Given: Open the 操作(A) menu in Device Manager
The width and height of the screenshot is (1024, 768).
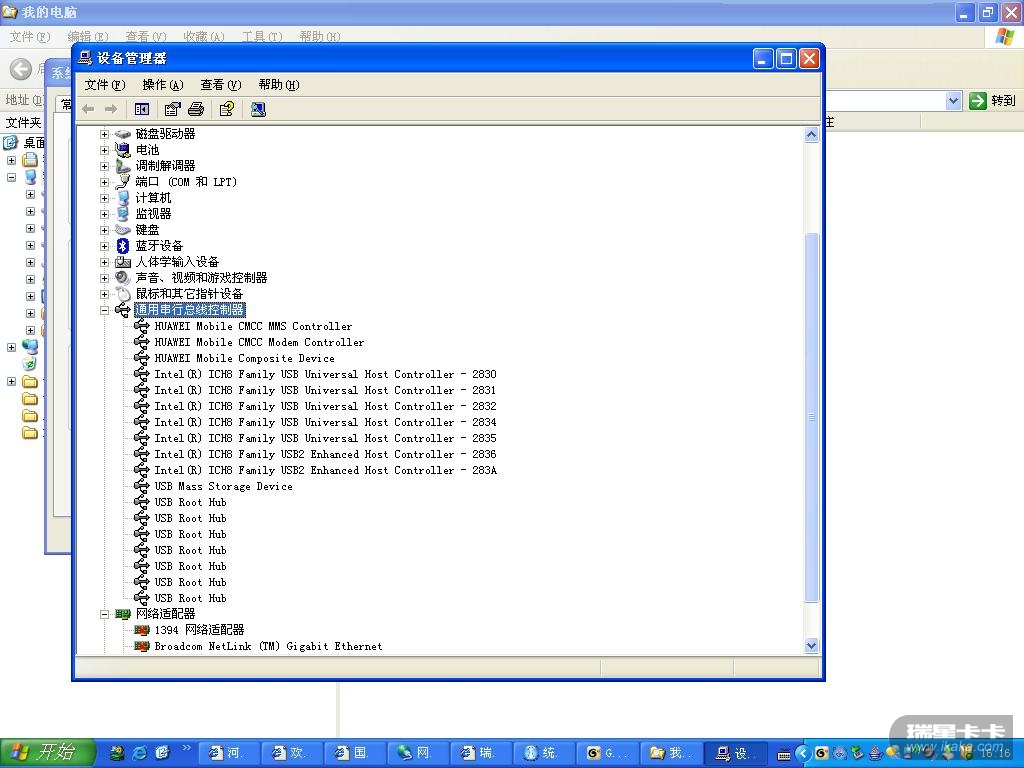Looking at the screenshot, I should (163, 85).
